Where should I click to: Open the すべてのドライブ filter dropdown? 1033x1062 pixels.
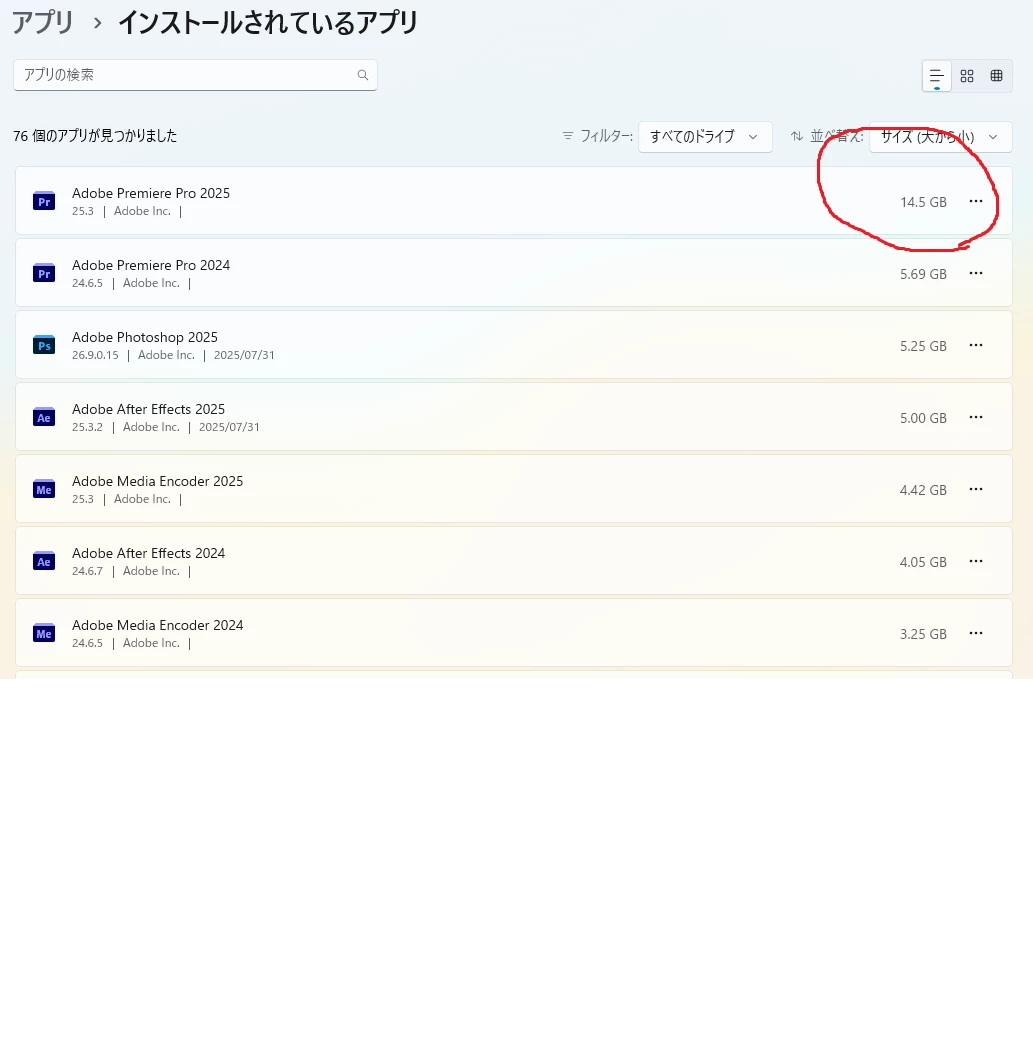[705, 137]
